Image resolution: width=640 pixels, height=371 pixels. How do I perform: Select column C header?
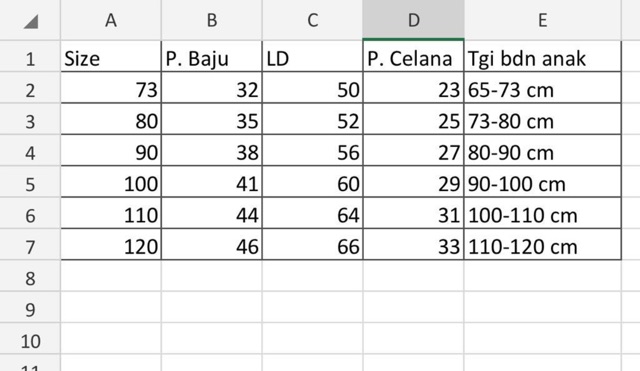coord(313,20)
